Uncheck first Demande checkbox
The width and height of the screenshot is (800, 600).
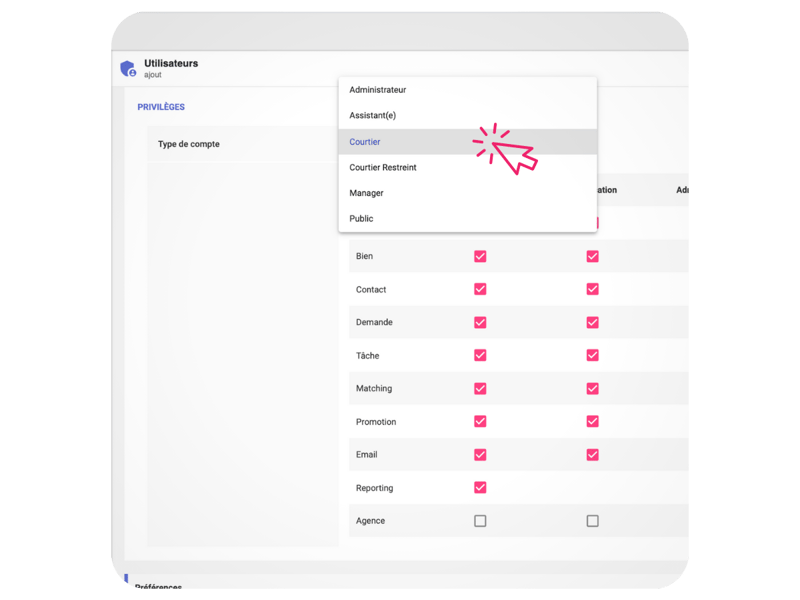pos(480,322)
